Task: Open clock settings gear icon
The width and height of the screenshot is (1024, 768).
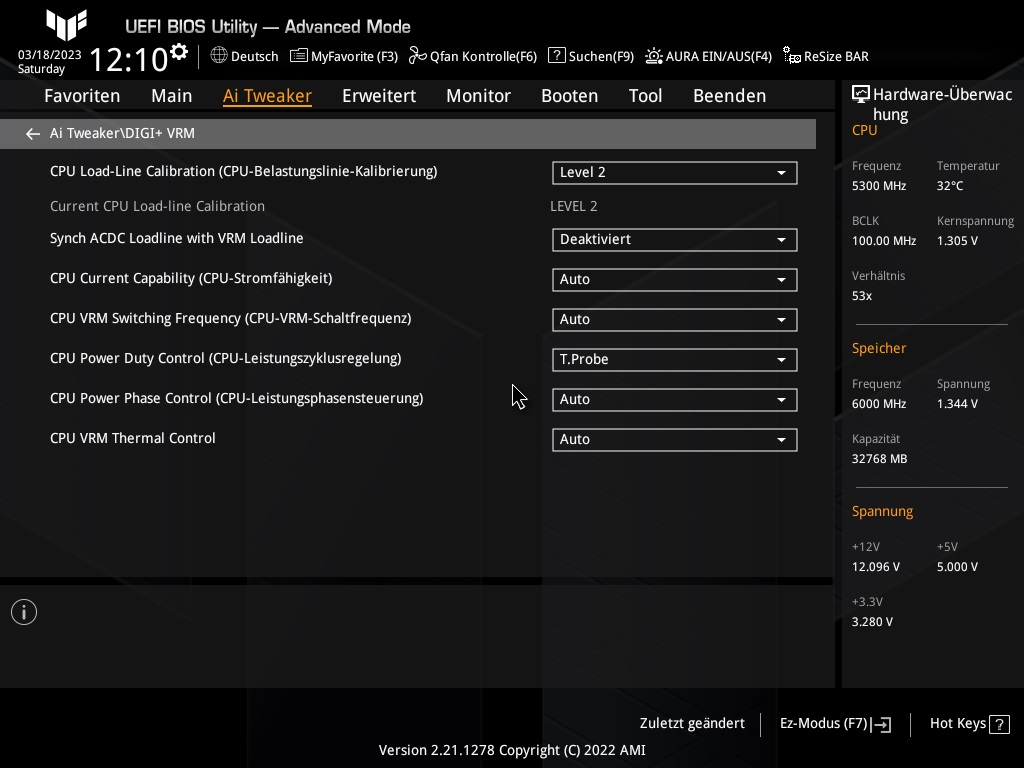Action: 179,52
